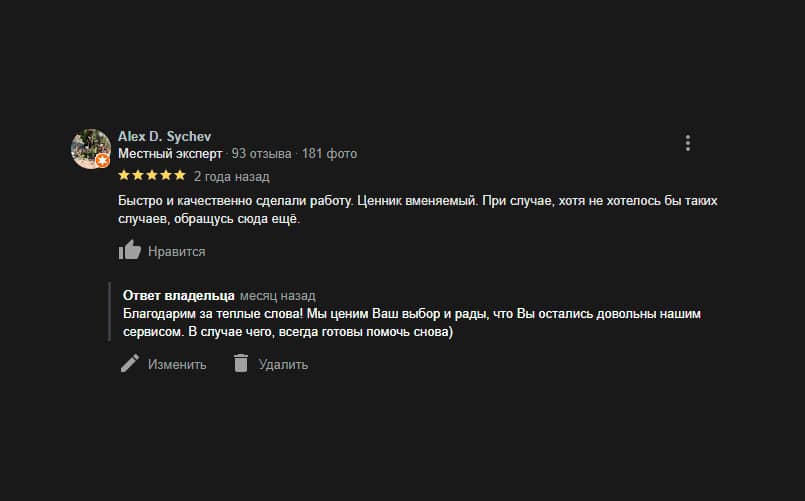Click the "Ответ владельца" heading
The width and height of the screenshot is (805, 501).
point(178,296)
